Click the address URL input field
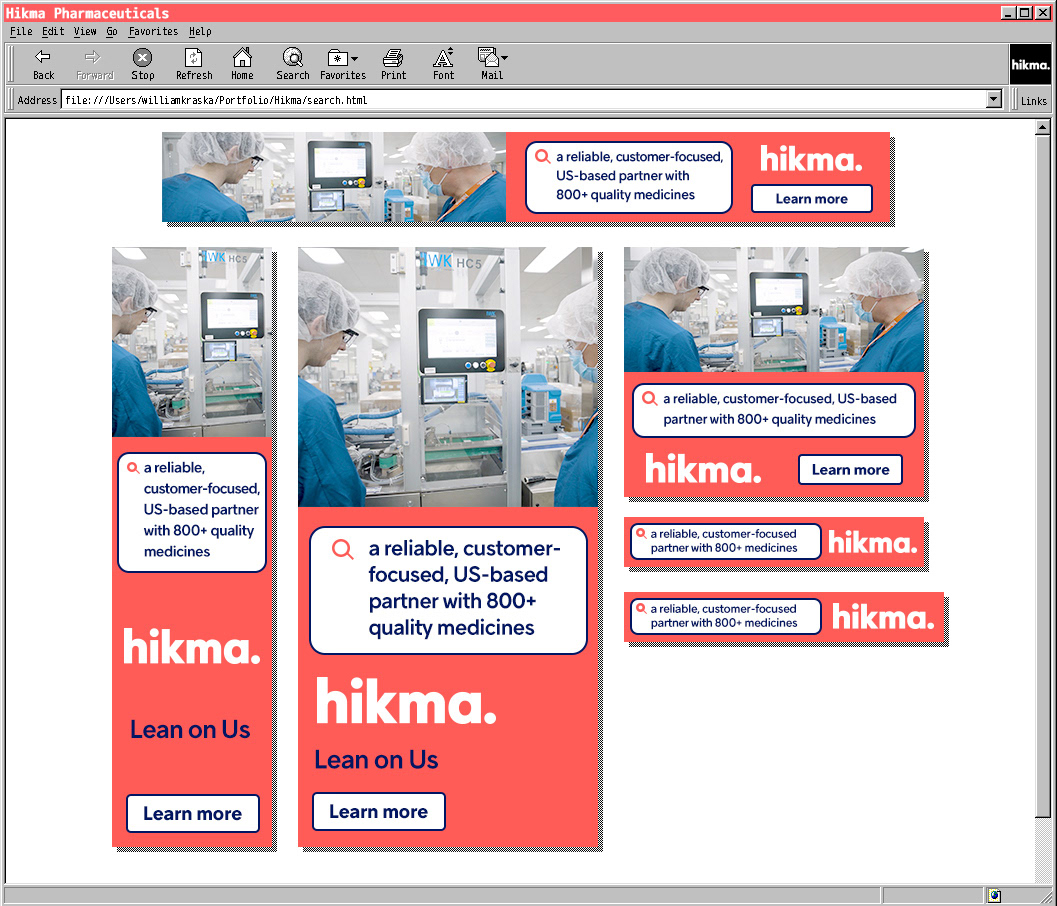The width and height of the screenshot is (1057, 906). [523, 100]
